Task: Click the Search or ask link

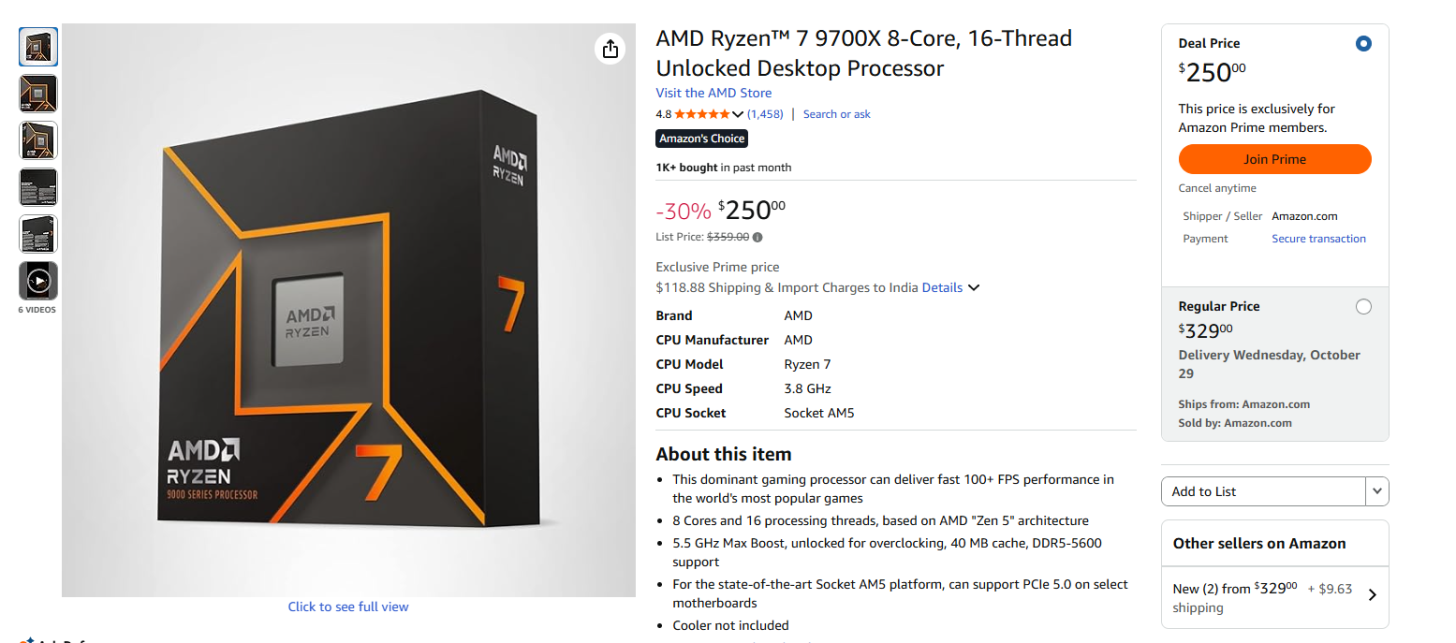Action: (836, 115)
